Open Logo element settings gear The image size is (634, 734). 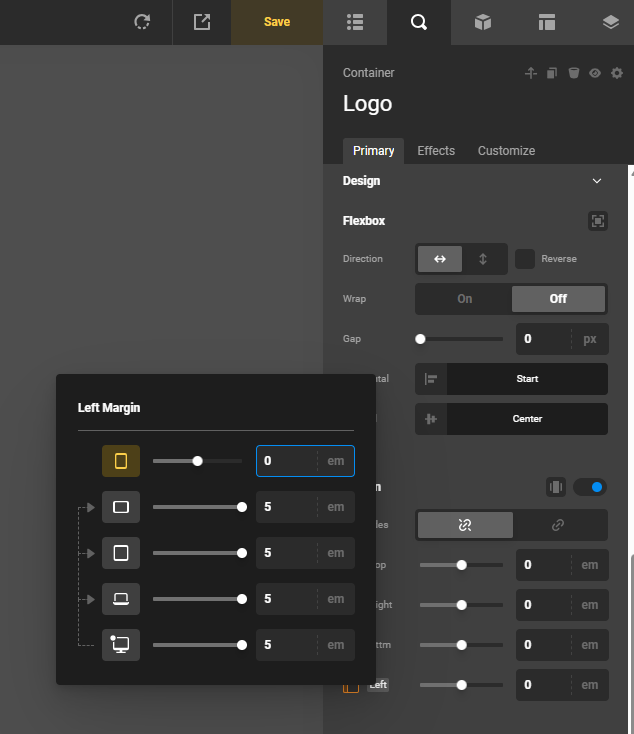point(617,73)
